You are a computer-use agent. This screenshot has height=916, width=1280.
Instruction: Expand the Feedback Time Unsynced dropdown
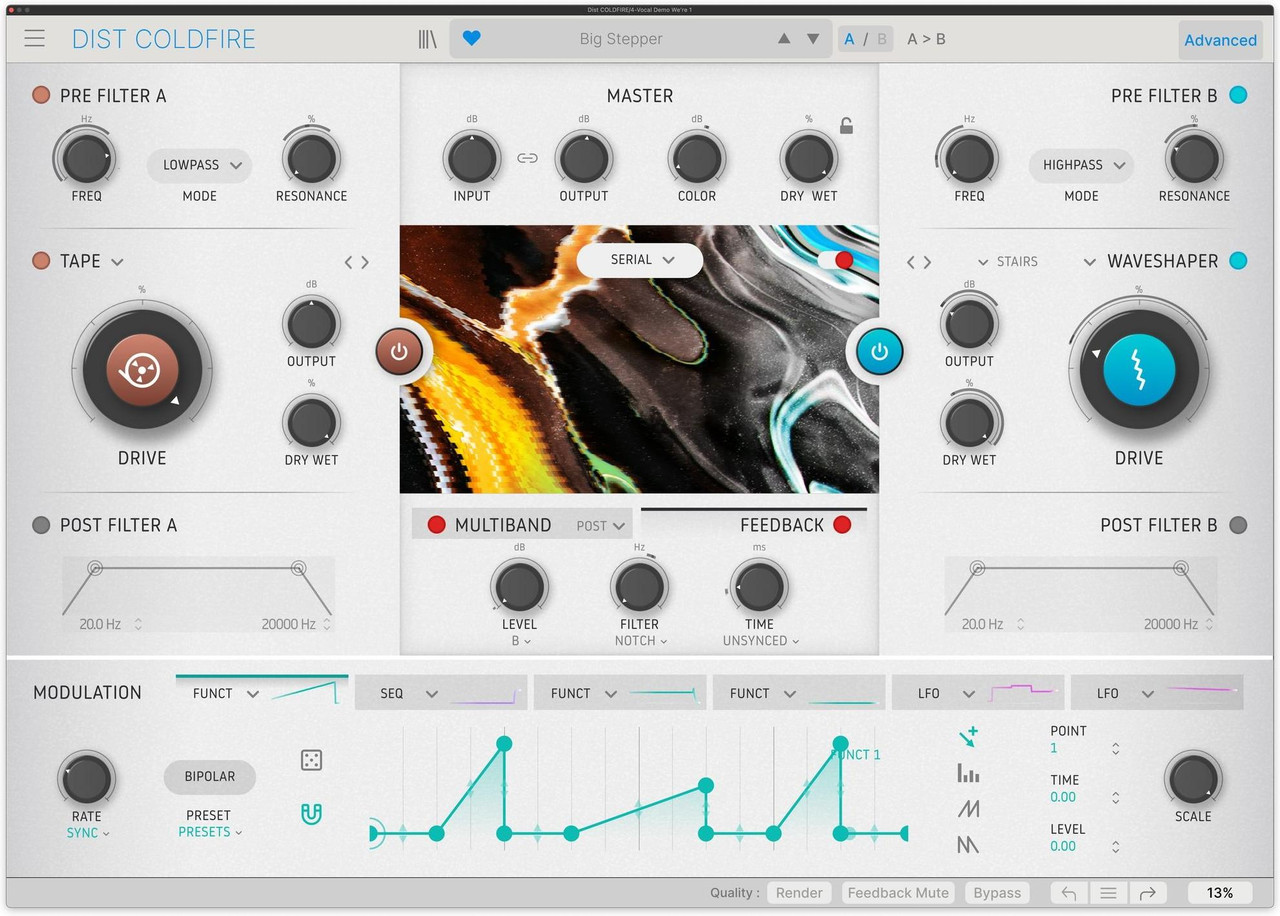tap(759, 641)
